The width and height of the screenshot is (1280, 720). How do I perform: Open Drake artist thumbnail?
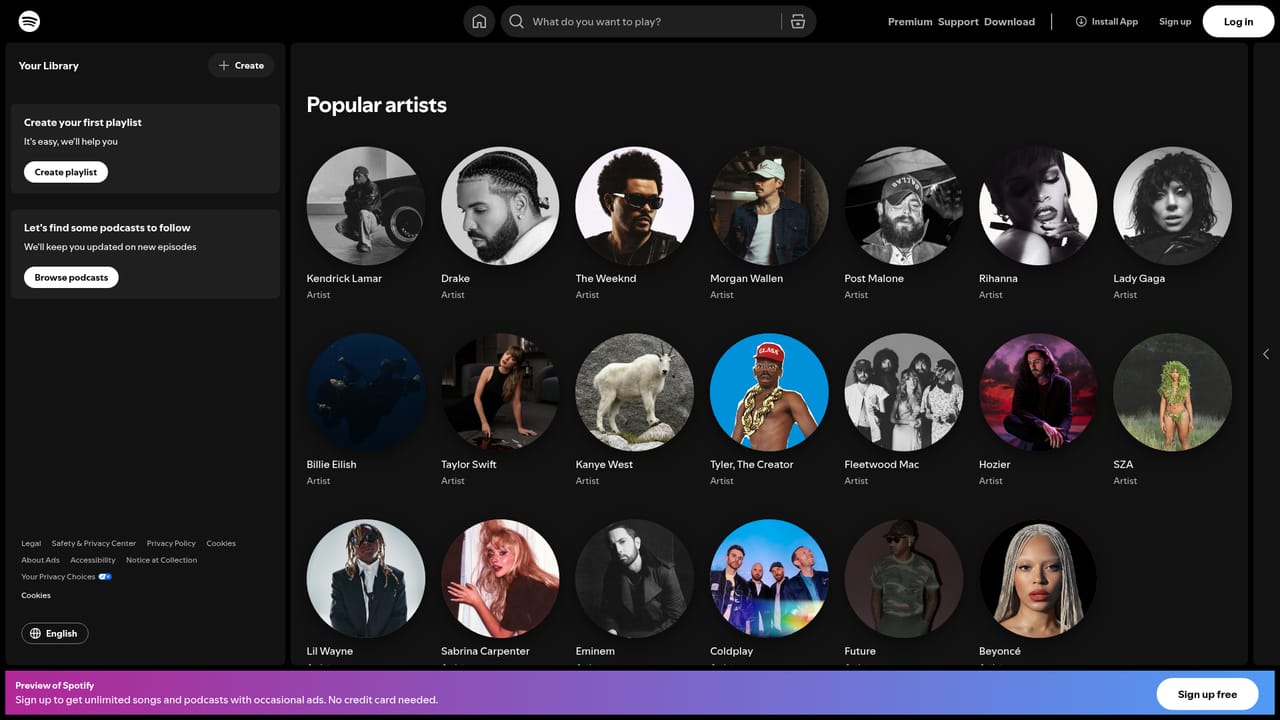500,206
